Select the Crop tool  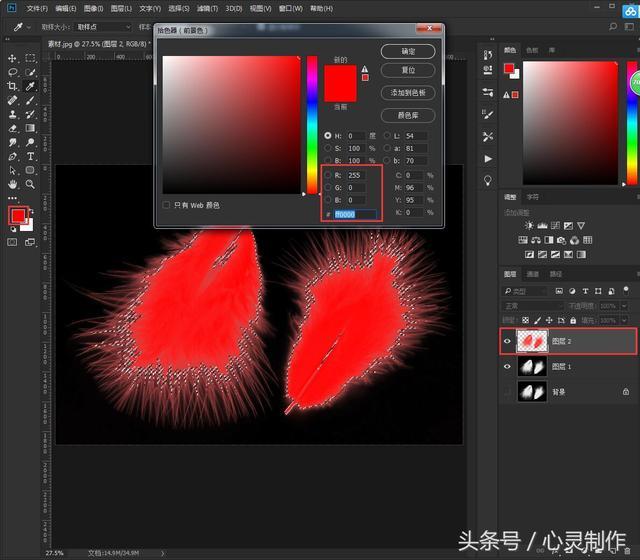(12, 86)
